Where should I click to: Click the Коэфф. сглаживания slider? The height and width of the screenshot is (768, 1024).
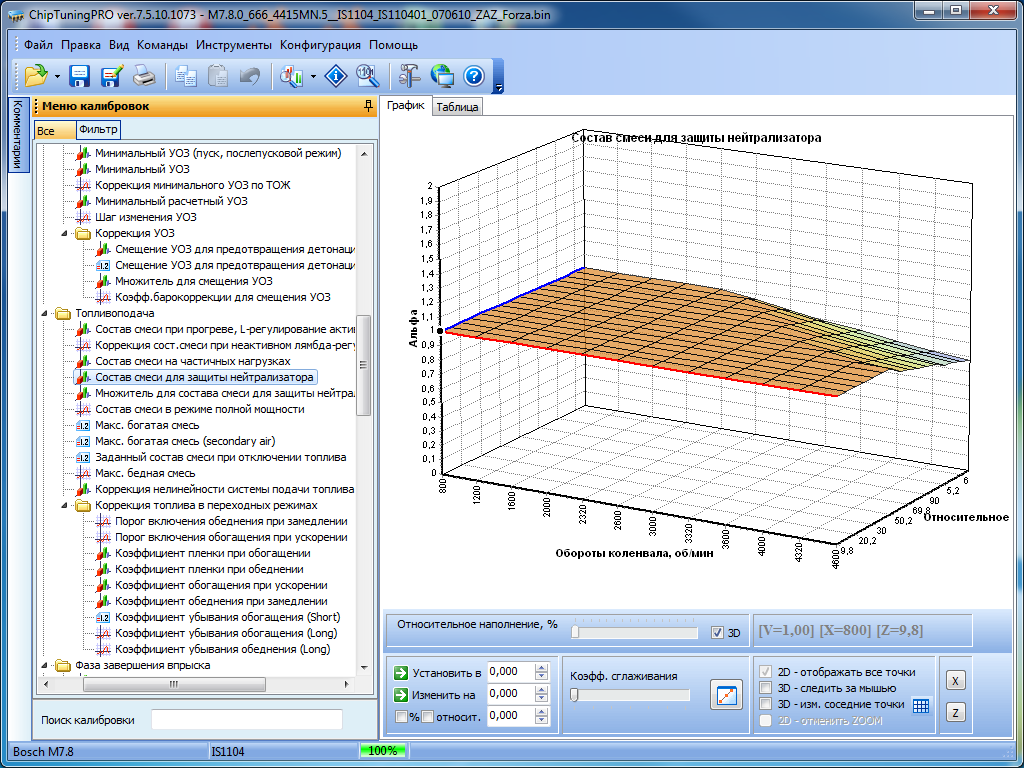[630, 695]
